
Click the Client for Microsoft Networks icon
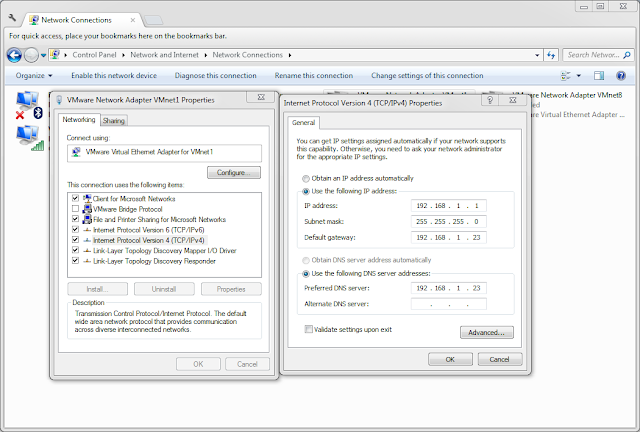pyautogui.click(x=87, y=199)
